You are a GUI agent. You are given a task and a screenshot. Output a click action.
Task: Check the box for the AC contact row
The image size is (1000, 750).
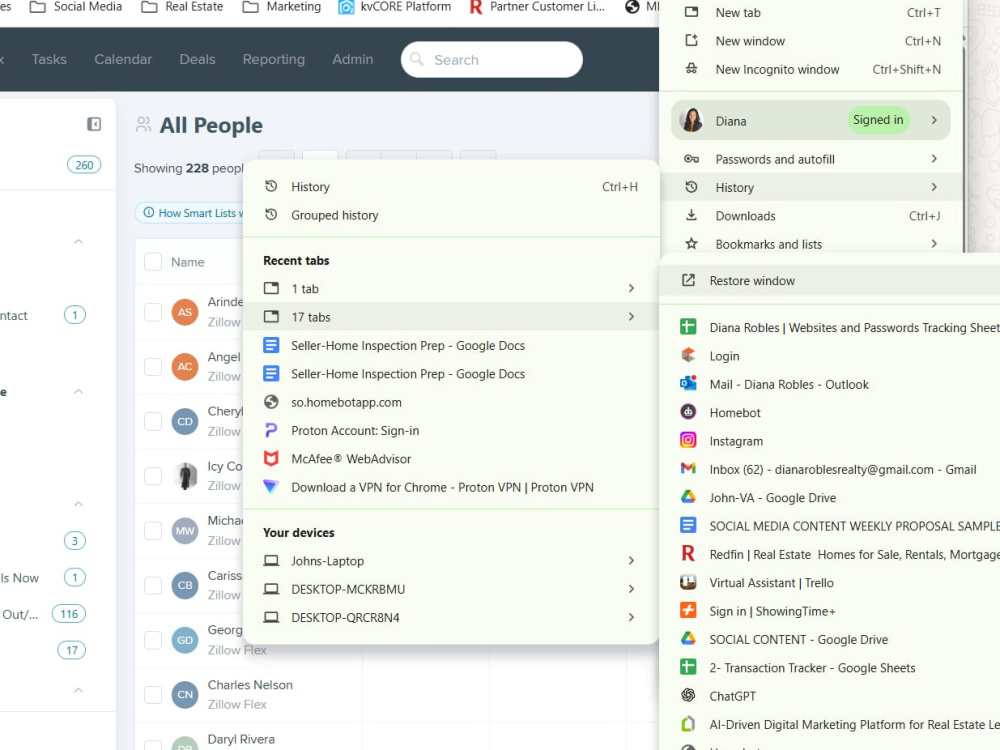pos(153,367)
